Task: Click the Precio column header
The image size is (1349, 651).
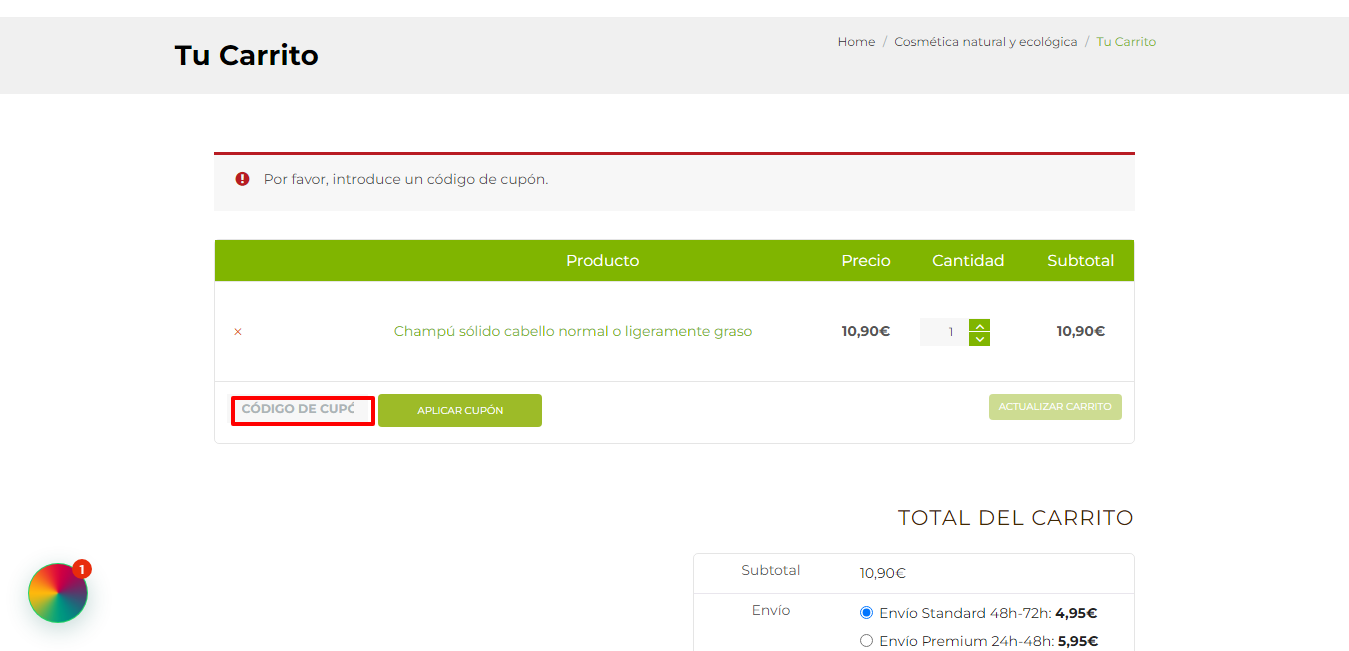Action: pyautogui.click(x=866, y=260)
